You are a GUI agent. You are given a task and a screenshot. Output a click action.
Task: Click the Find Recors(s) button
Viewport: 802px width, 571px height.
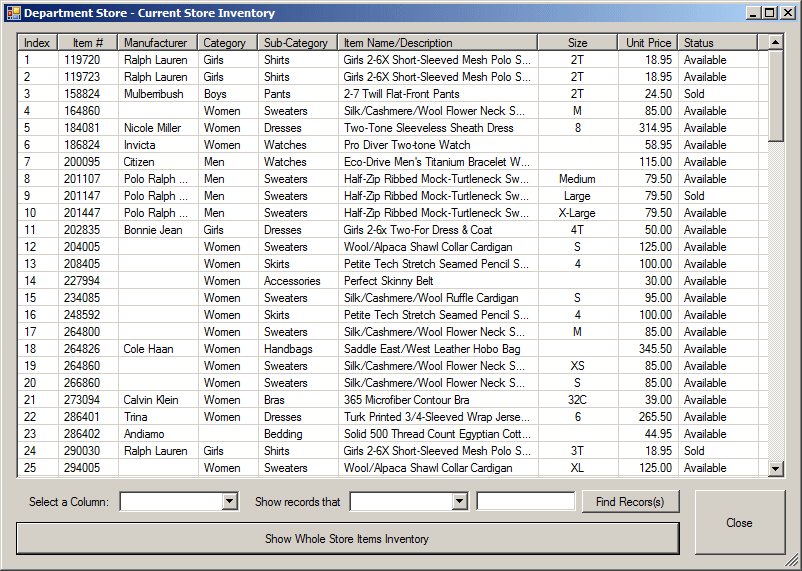(630, 501)
